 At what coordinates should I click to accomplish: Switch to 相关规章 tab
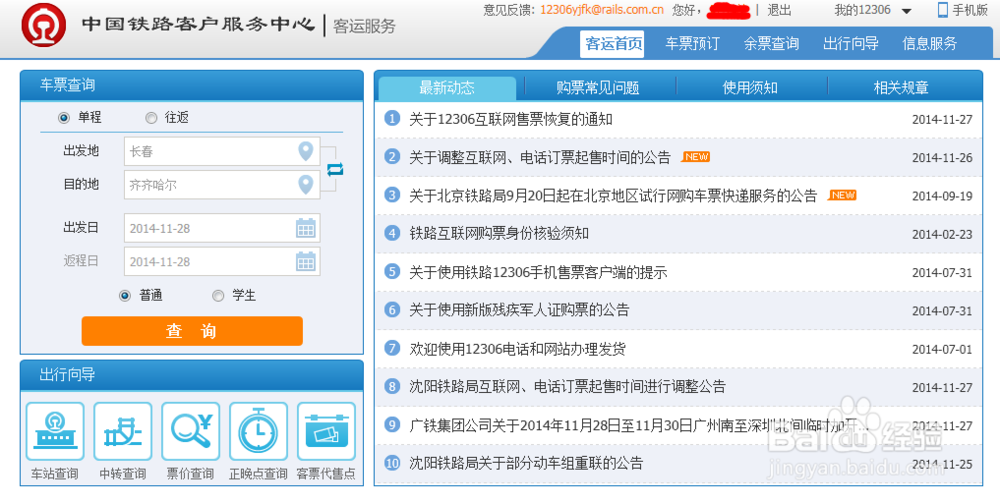coord(901,88)
